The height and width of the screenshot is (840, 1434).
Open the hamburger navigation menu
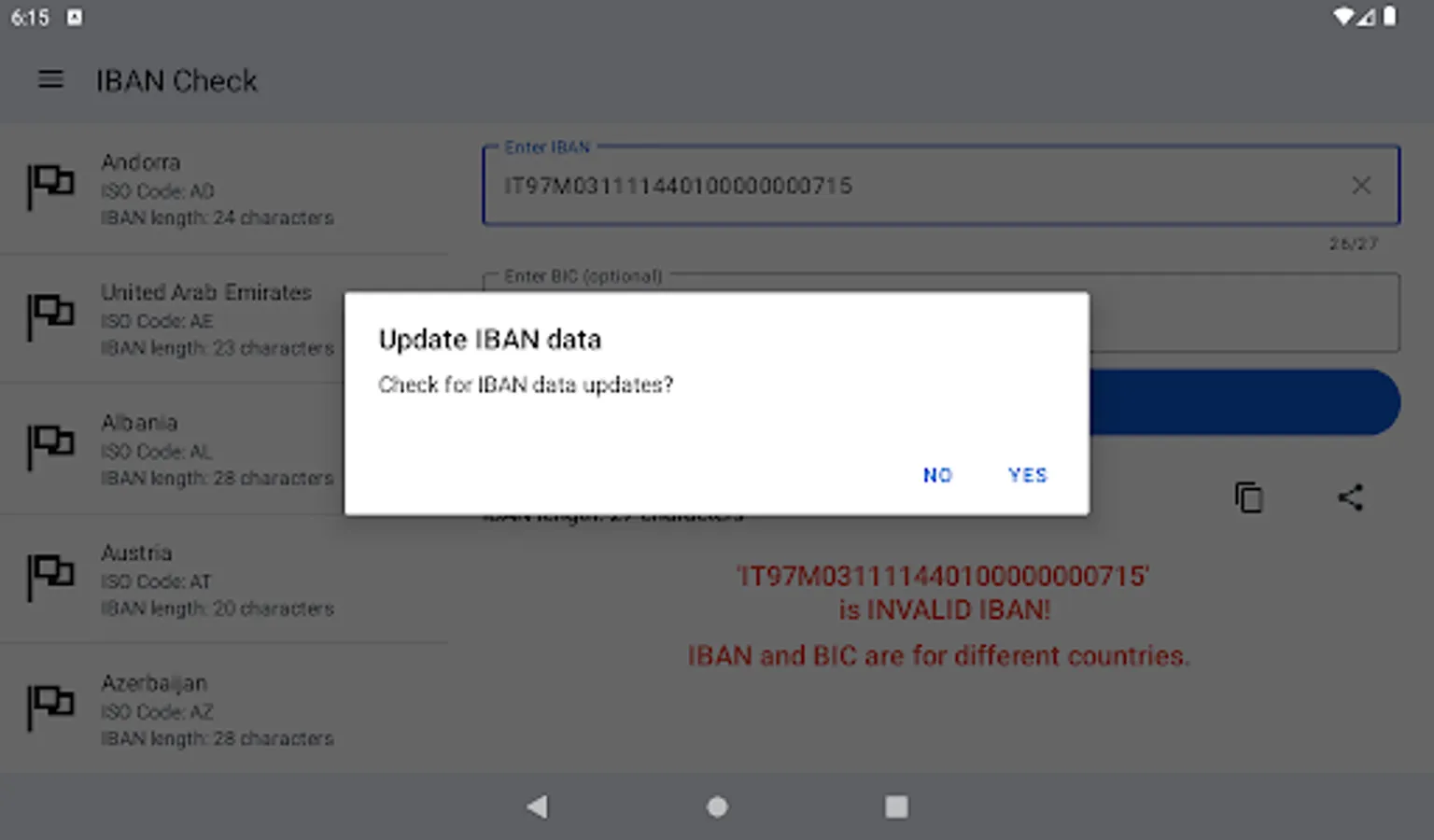coord(50,80)
